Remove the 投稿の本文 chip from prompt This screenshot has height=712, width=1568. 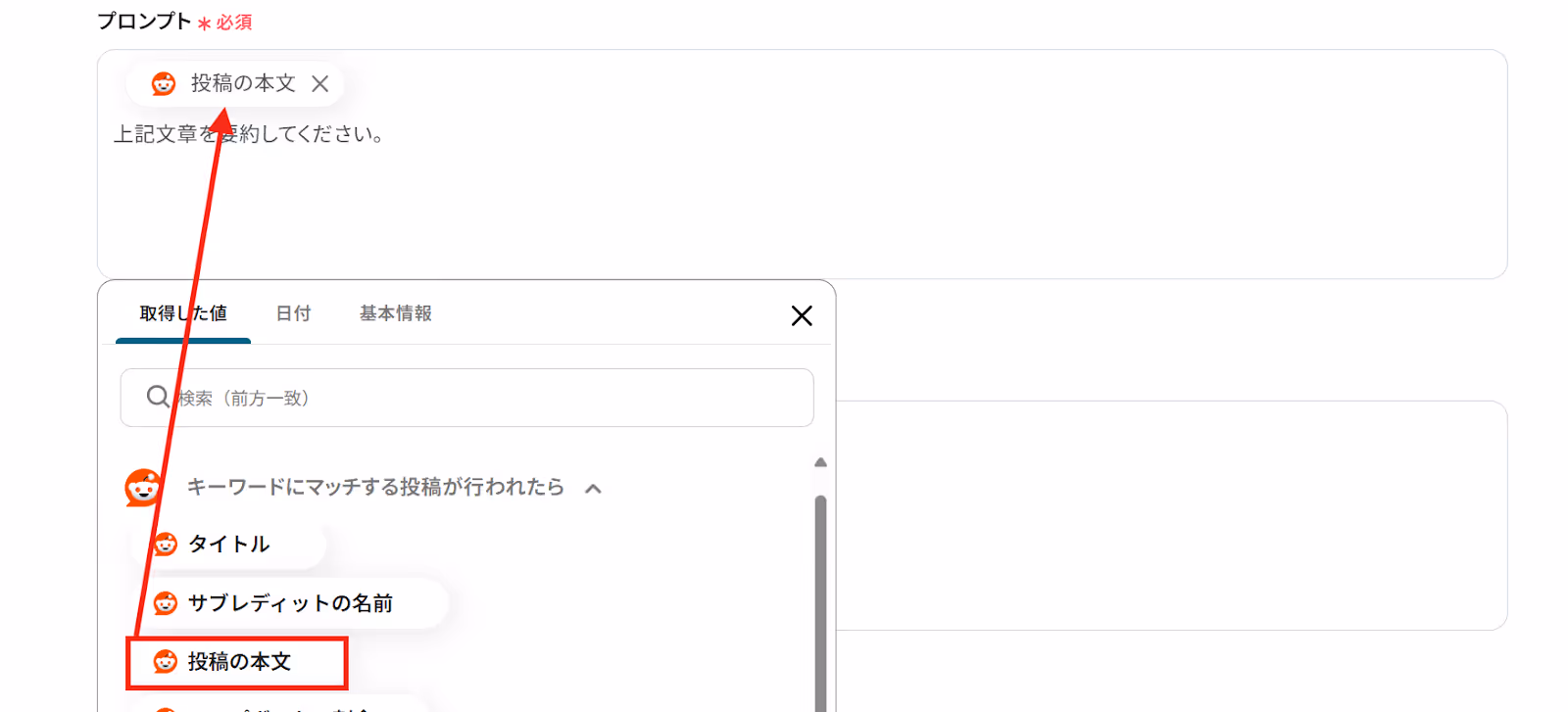(x=319, y=84)
